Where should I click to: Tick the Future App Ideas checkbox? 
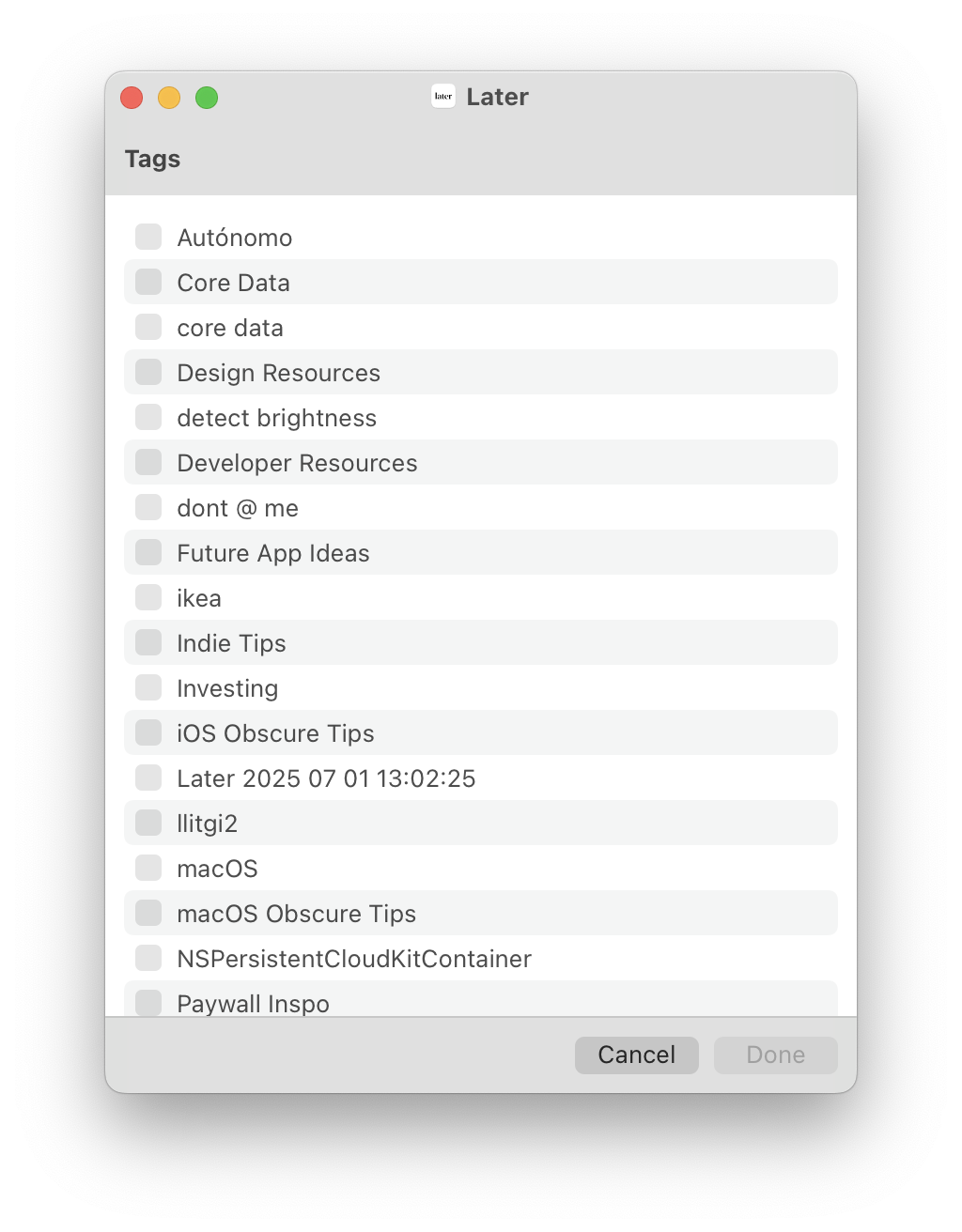click(x=148, y=552)
